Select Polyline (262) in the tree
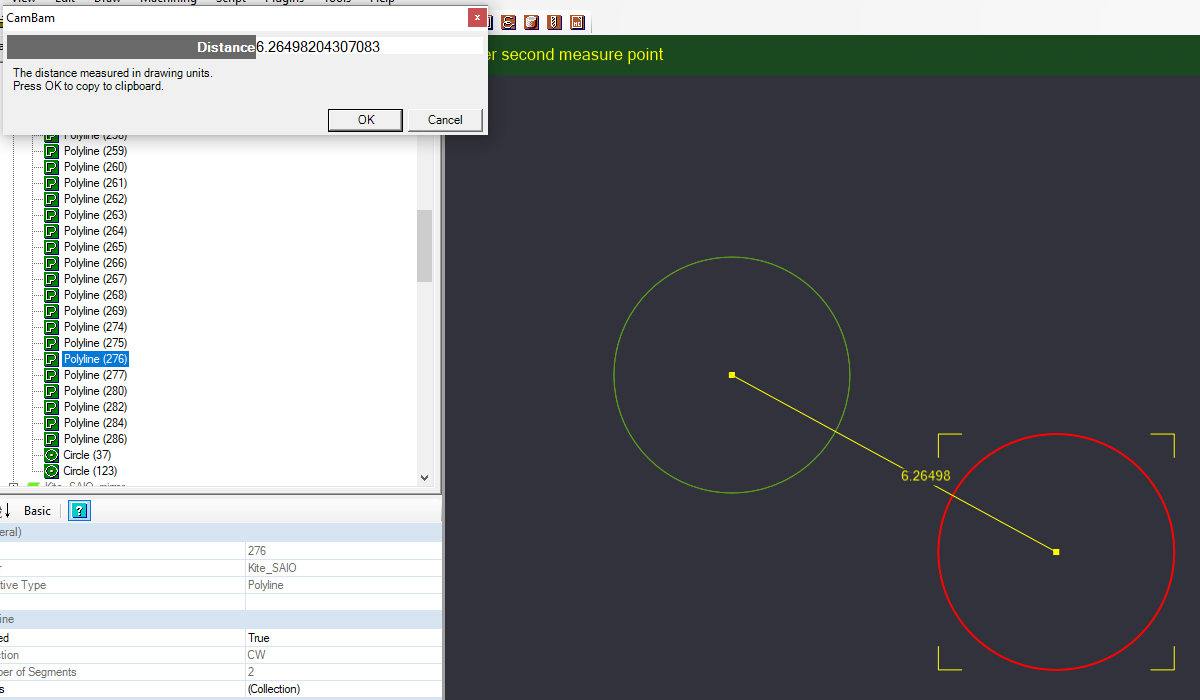The width and height of the screenshot is (1200, 700). [x=95, y=199]
